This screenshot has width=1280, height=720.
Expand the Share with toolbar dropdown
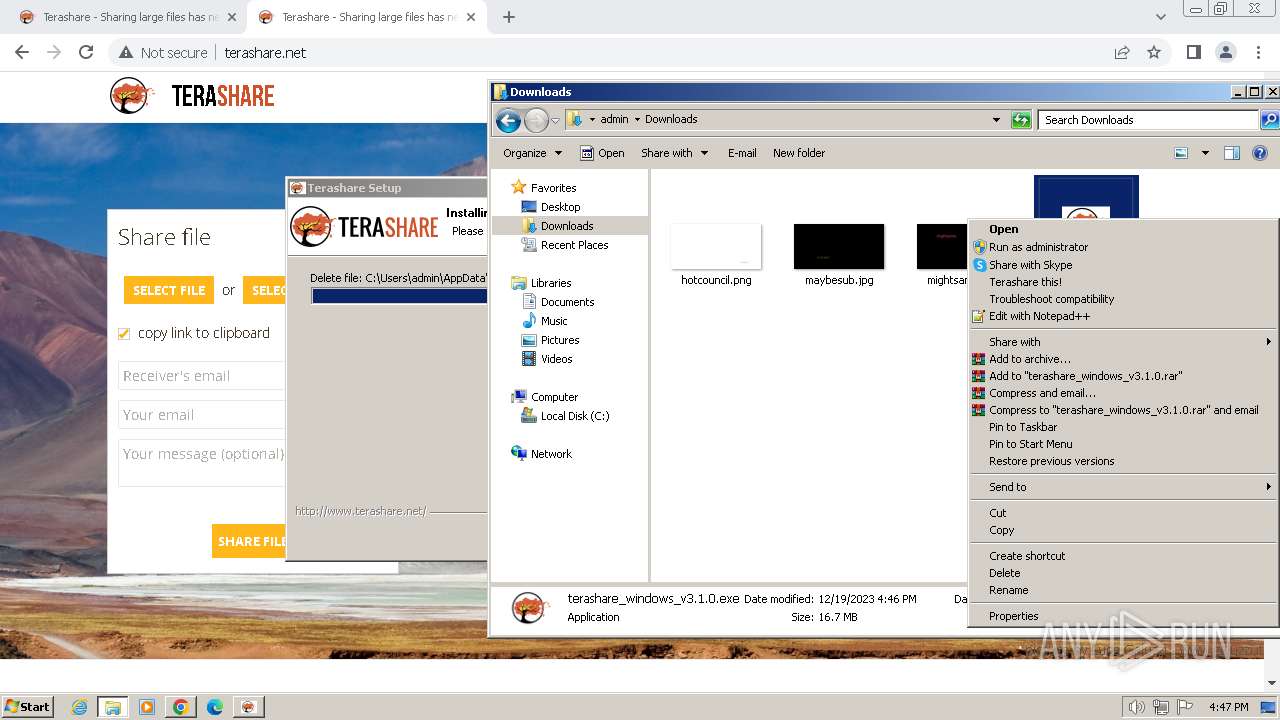click(675, 153)
